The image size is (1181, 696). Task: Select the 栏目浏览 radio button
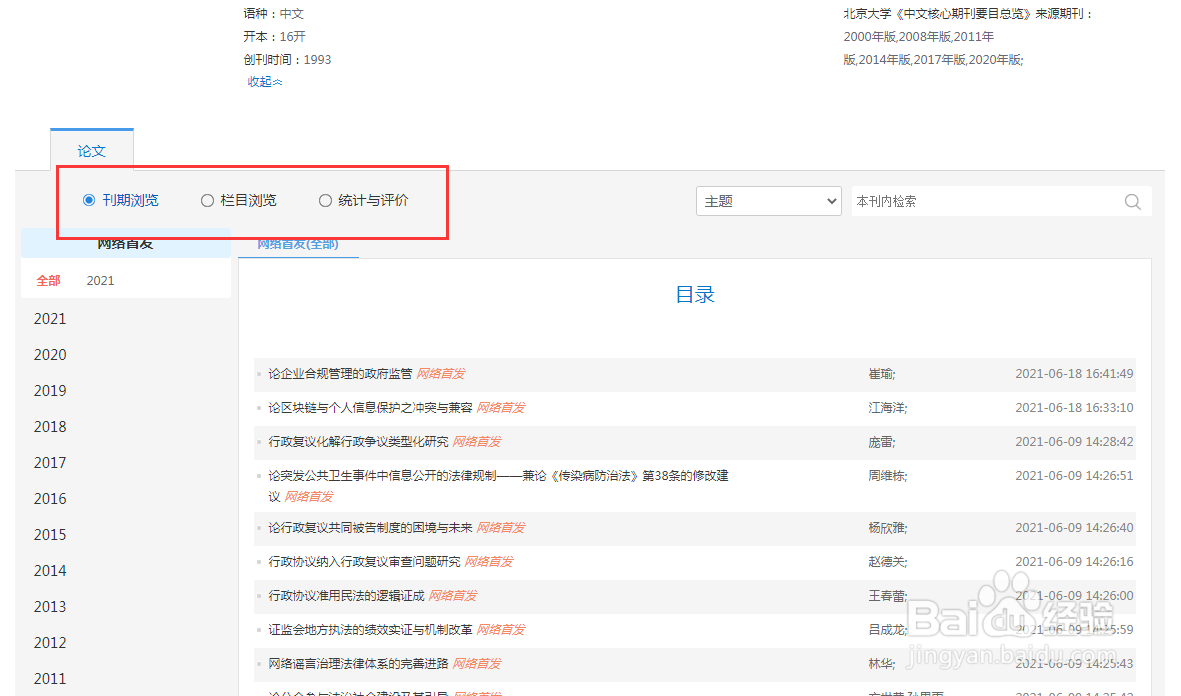(207, 200)
